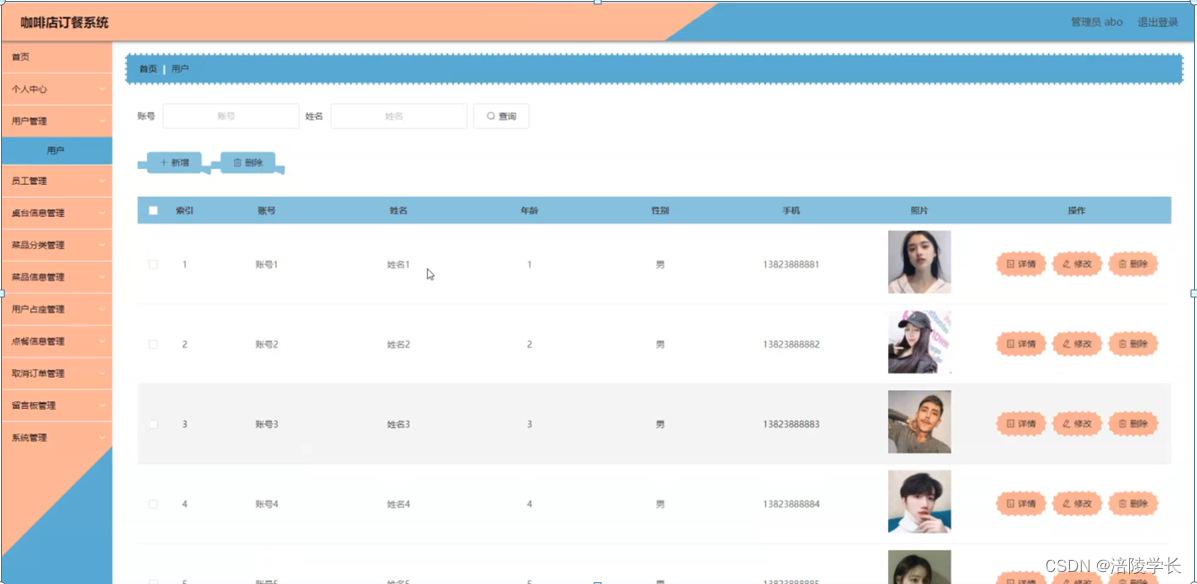Click the 姓名1 table cell
1197x584 pixels.
(398, 264)
